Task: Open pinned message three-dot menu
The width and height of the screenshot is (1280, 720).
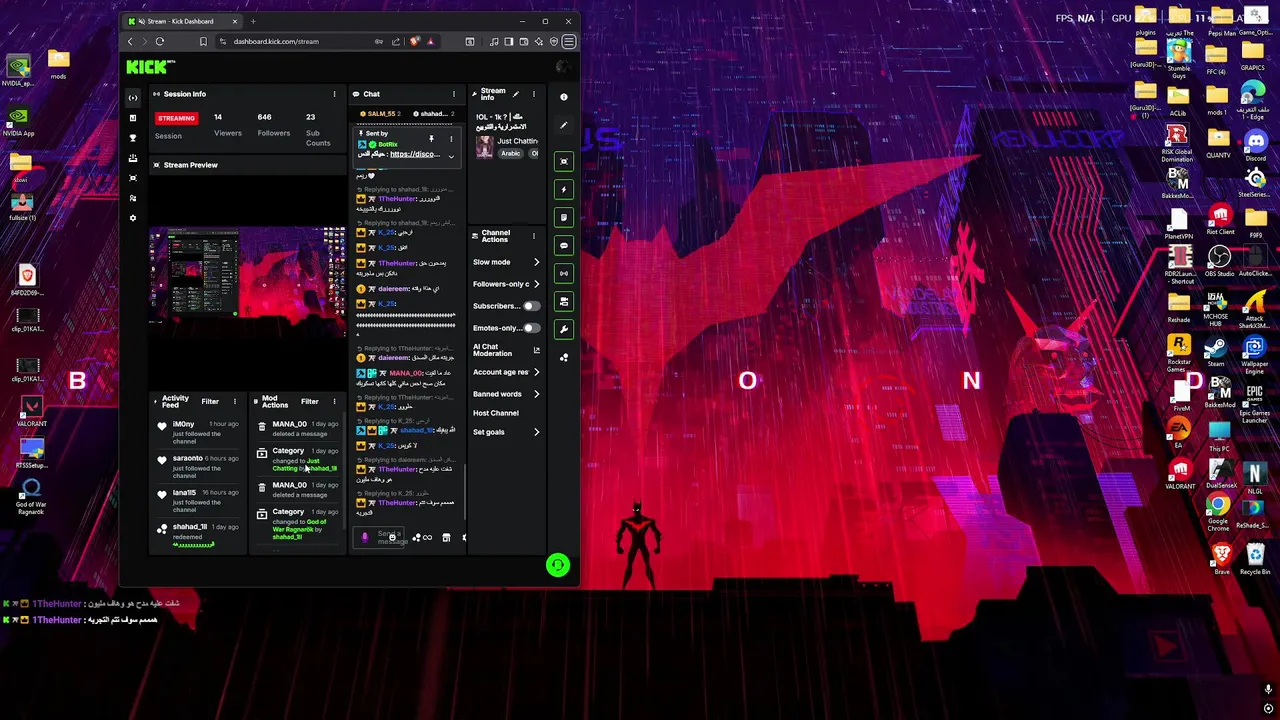Action: 451,138
